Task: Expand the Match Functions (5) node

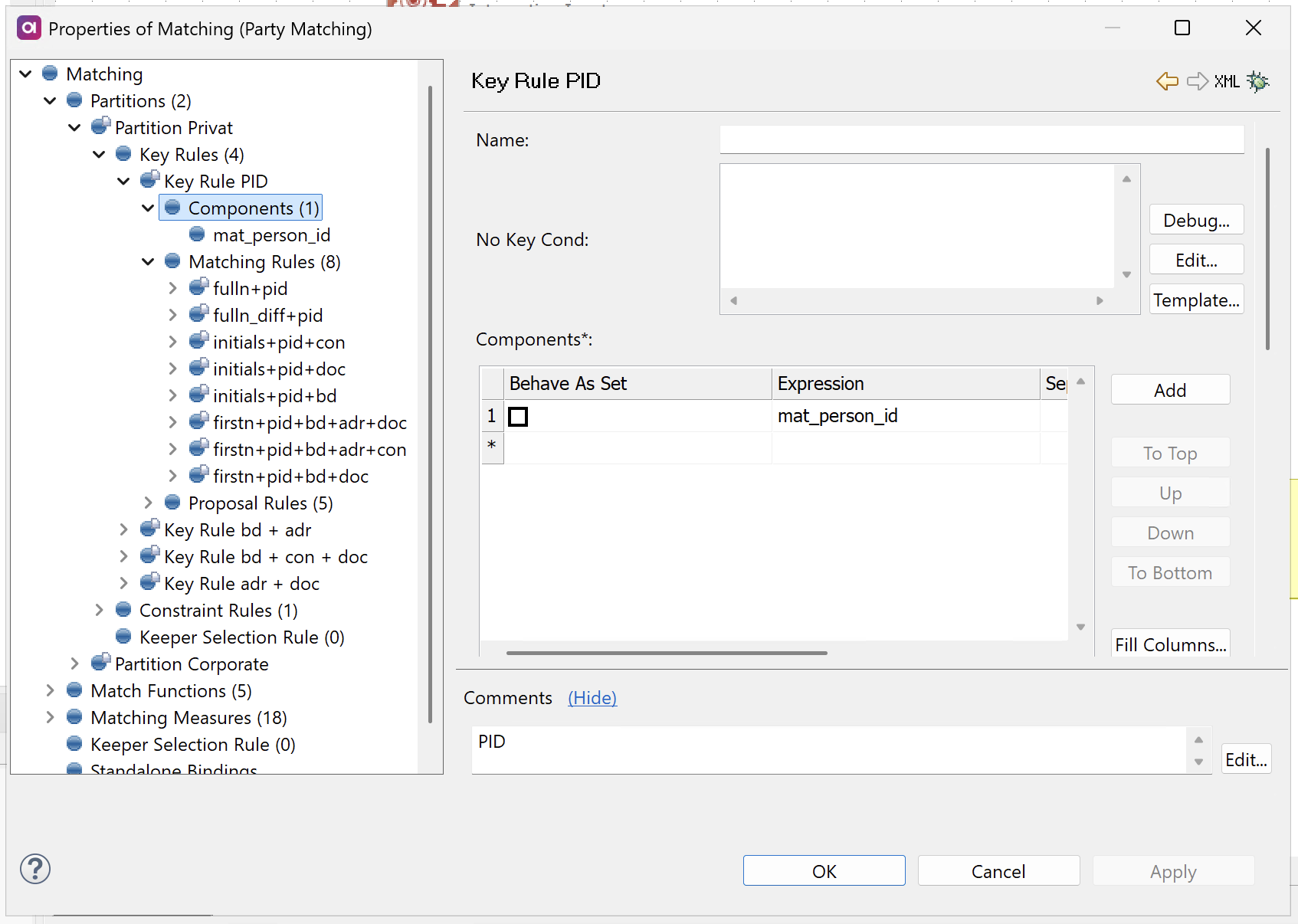Action: click(50, 690)
